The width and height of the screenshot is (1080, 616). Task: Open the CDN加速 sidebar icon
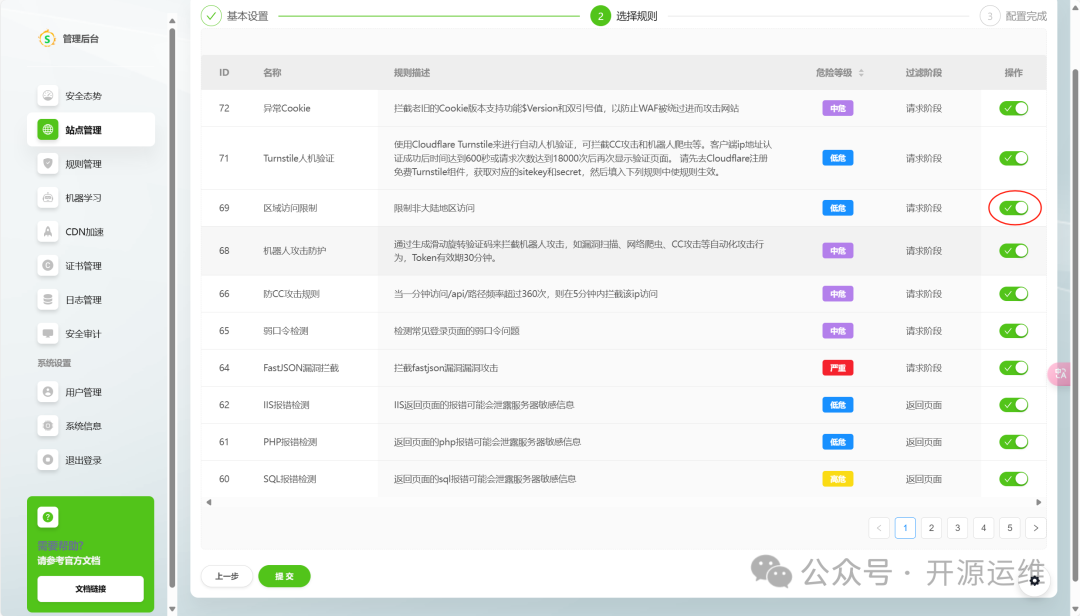pos(47,232)
